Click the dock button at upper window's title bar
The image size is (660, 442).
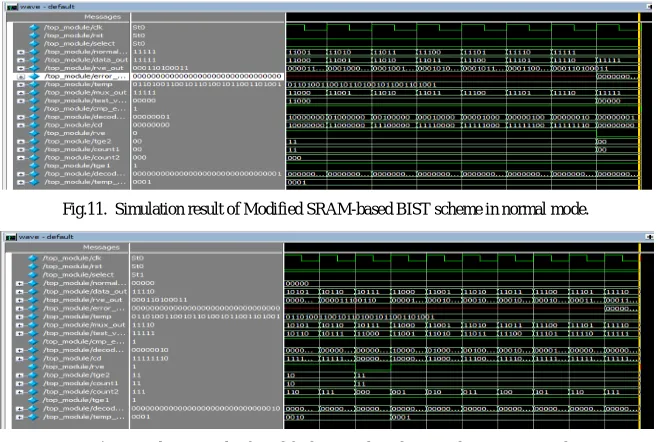point(649,7)
